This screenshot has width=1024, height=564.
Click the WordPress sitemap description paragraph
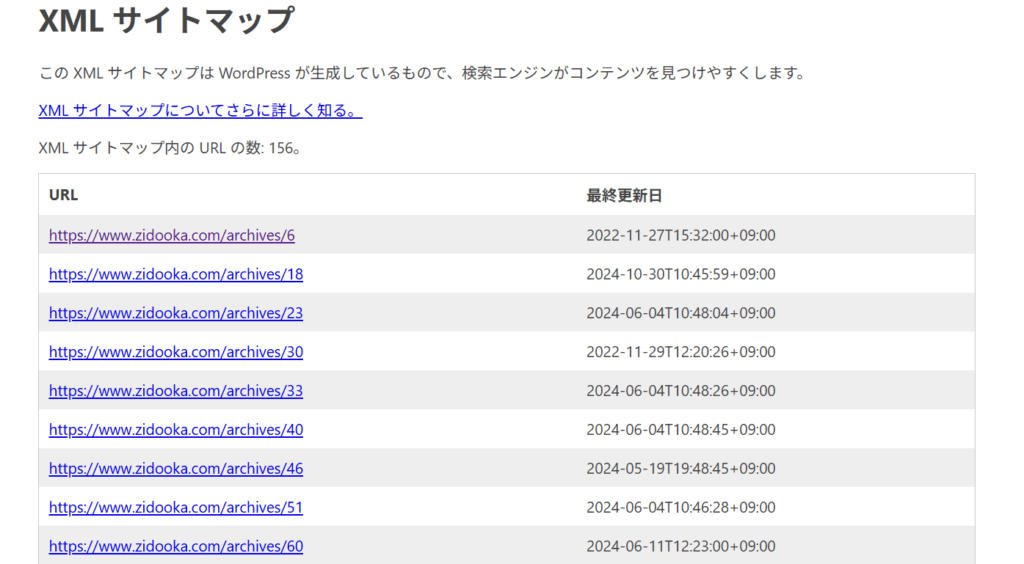click(421, 73)
